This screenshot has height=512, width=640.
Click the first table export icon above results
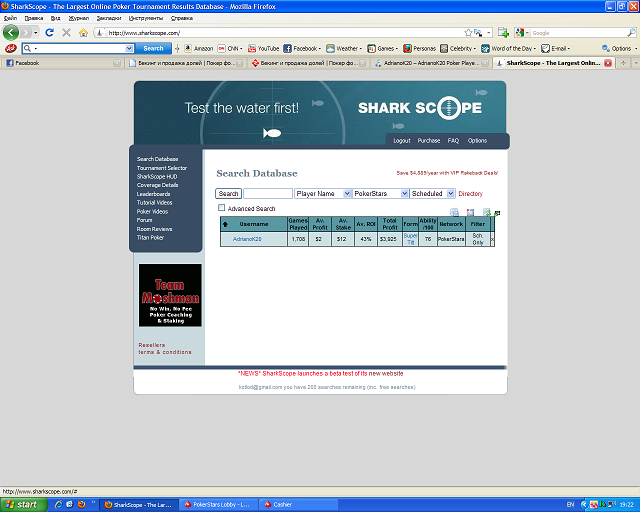tap(454, 212)
